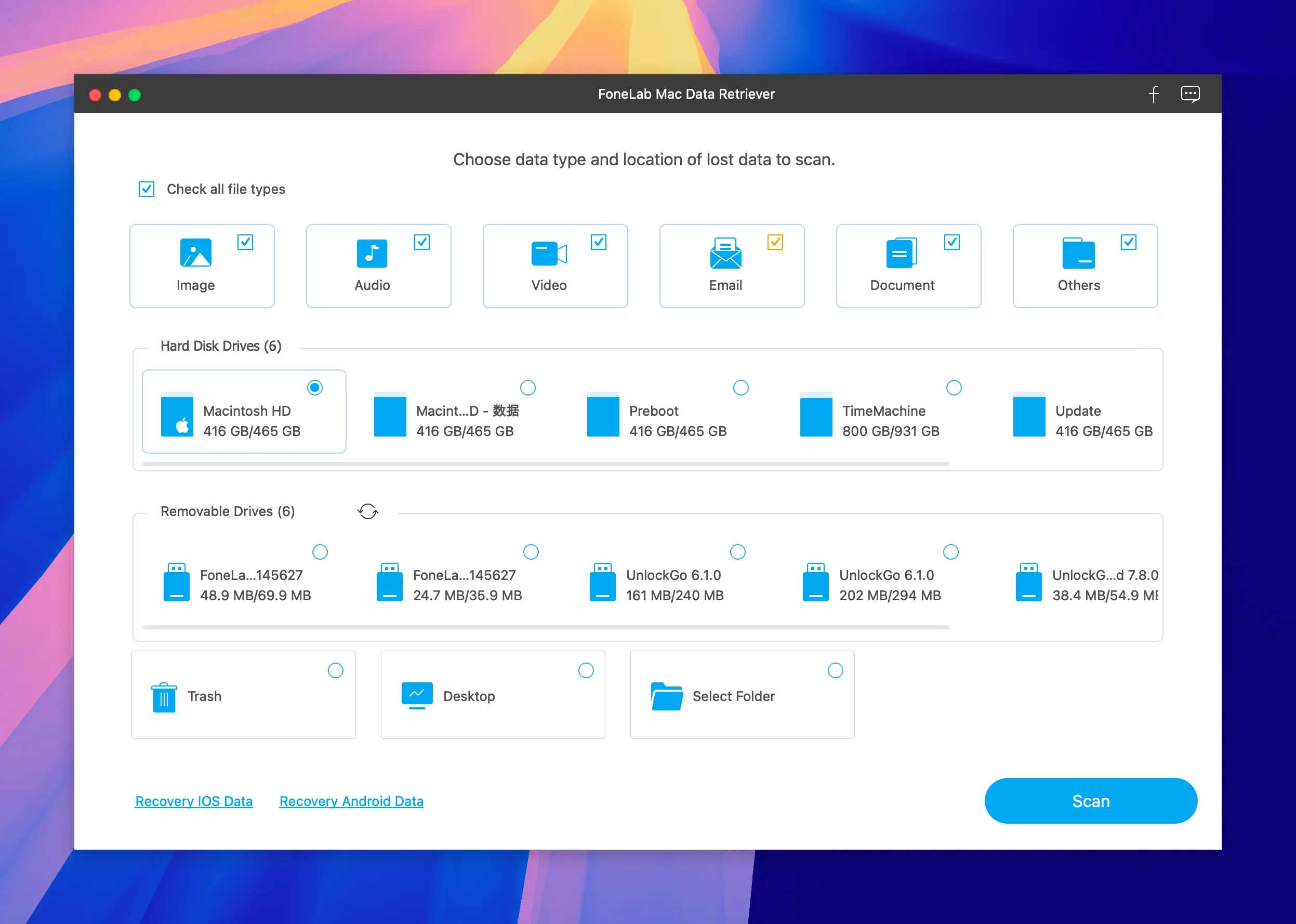Refresh the Removable Drives list
This screenshot has height=924, width=1296.
(x=368, y=511)
